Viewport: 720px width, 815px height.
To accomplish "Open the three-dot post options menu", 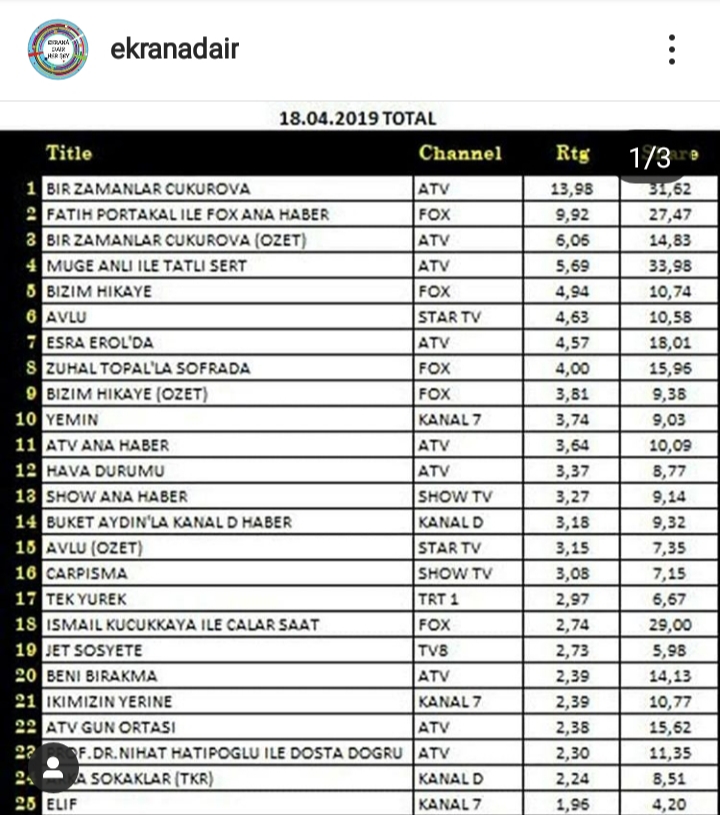I will (x=672, y=49).
